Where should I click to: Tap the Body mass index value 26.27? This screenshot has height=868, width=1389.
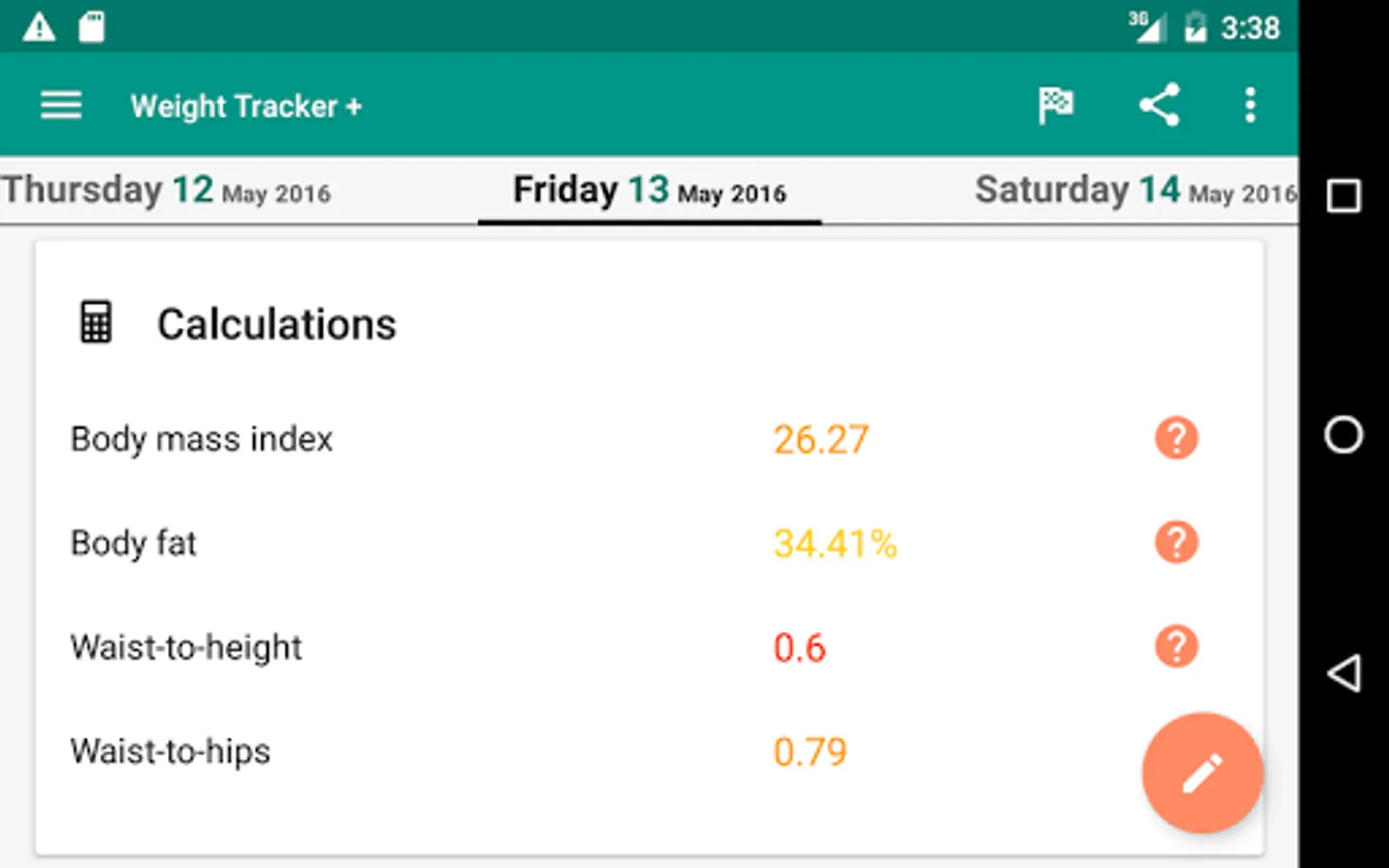click(821, 440)
